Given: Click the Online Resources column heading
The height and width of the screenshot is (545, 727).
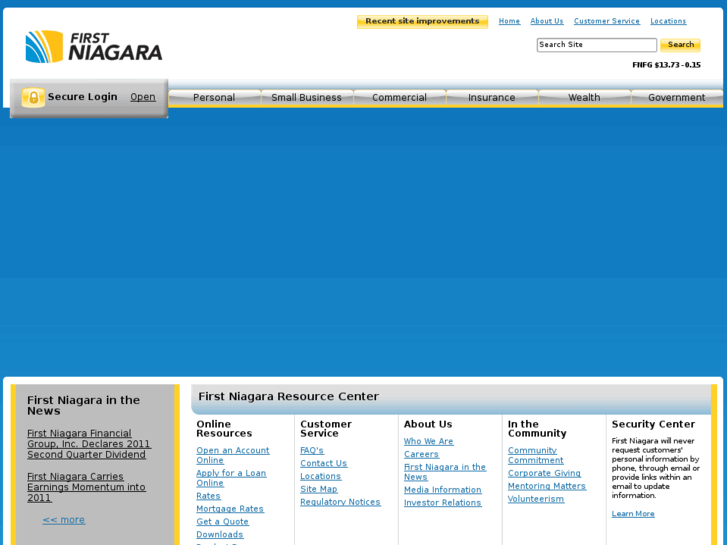Looking at the screenshot, I should click(x=224, y=429).
